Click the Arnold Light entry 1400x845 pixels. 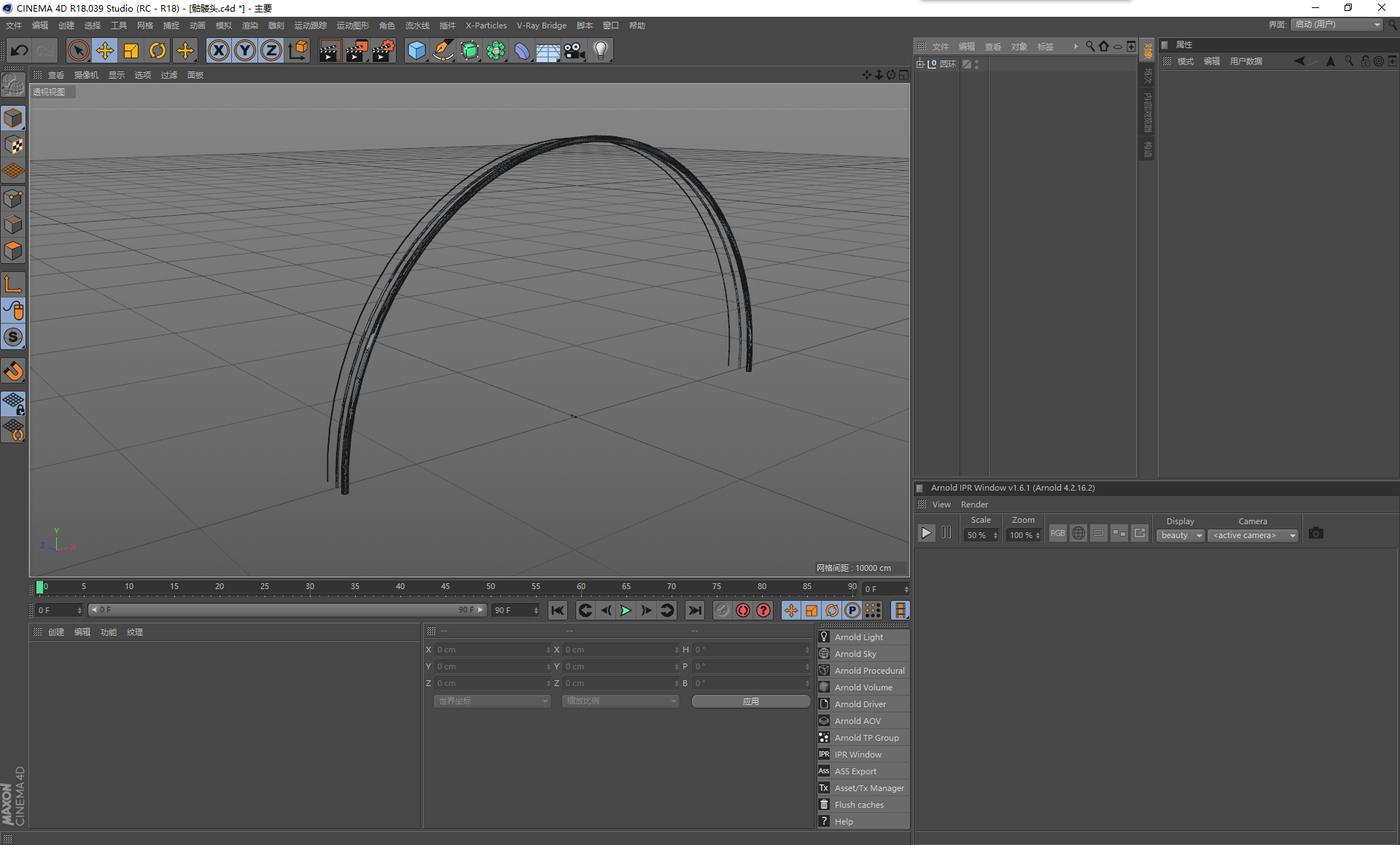click(x=858, y=637)
